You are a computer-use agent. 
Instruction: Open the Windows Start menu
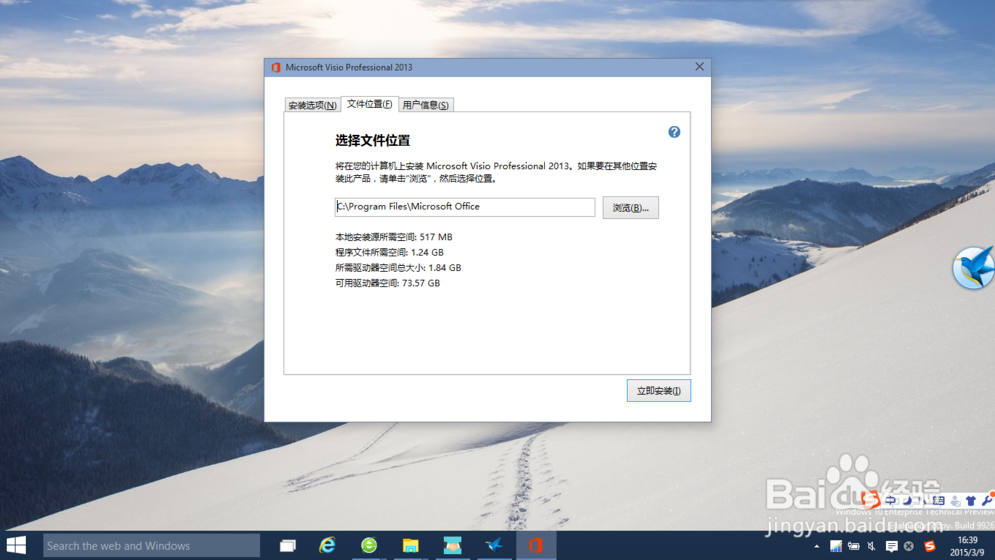point(16,545)
